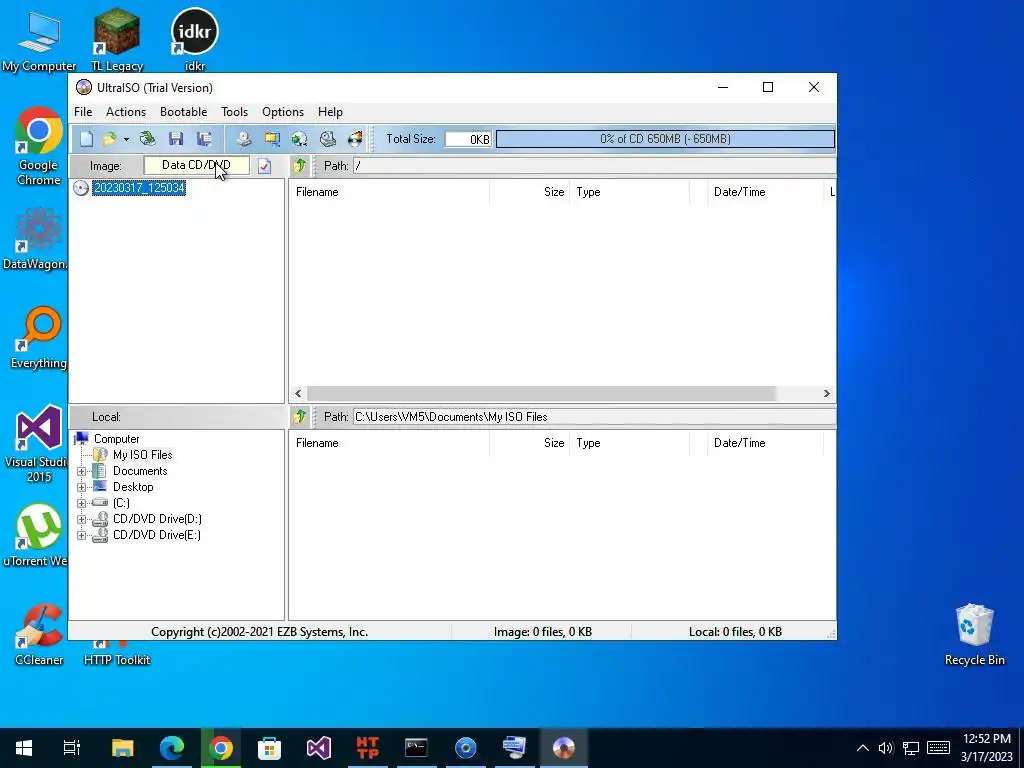The height and width of the screenshot is (768, 1024).
Task: Open the File menu
Action: click(83, 112)
